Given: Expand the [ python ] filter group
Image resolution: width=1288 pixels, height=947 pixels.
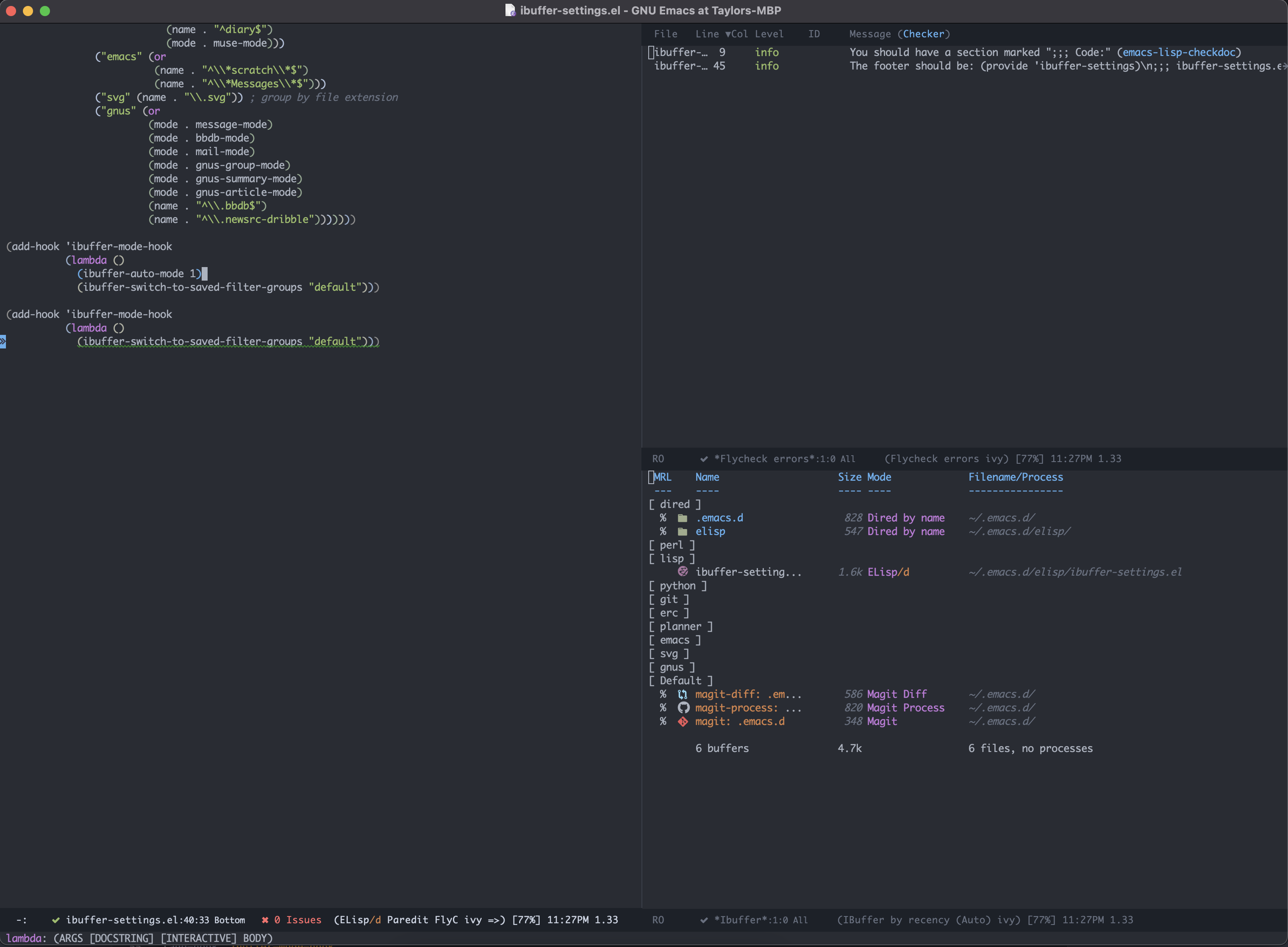Looking at the screenshot, I should 677,585.
